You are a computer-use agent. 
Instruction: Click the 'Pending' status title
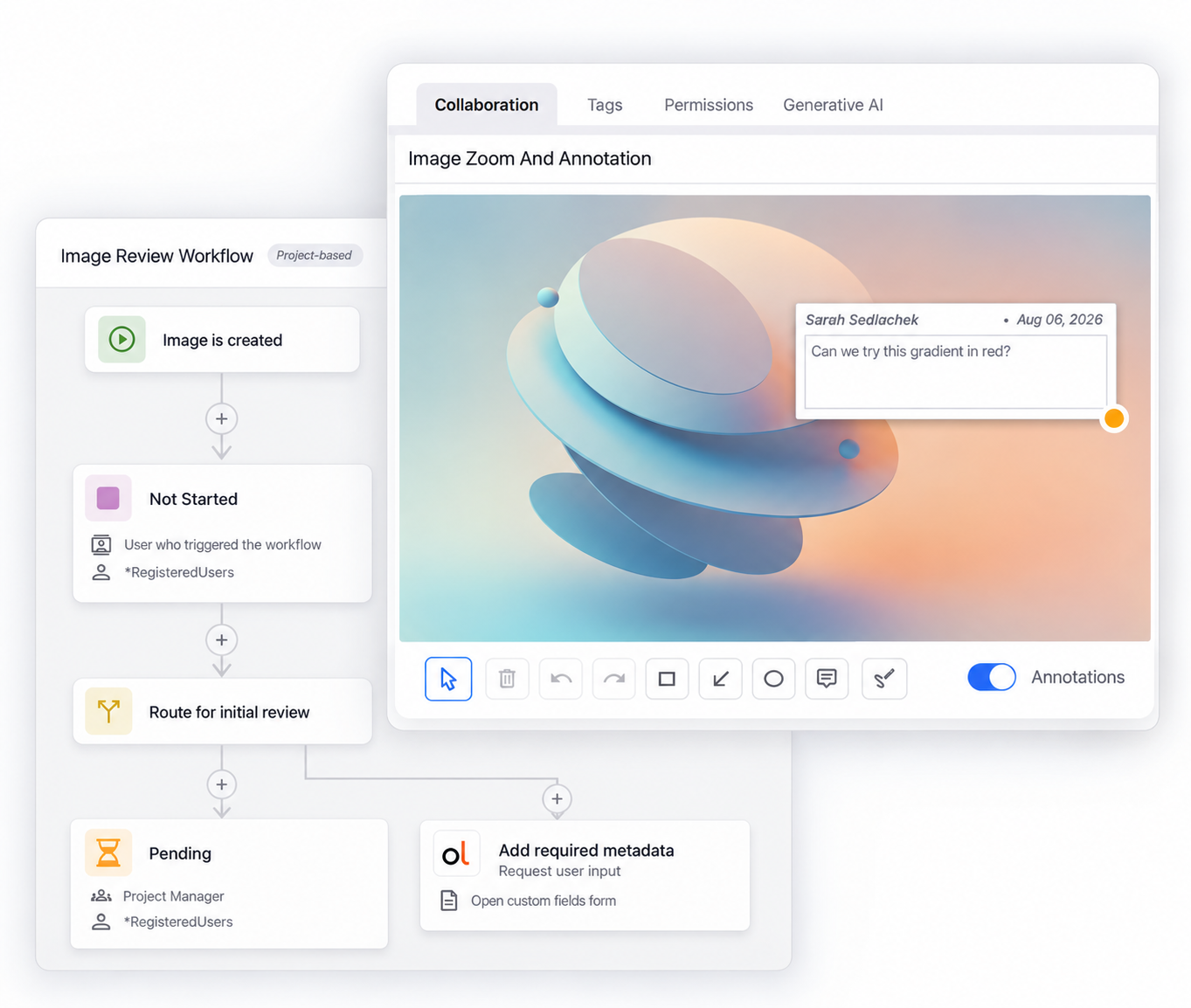(180, 853)
